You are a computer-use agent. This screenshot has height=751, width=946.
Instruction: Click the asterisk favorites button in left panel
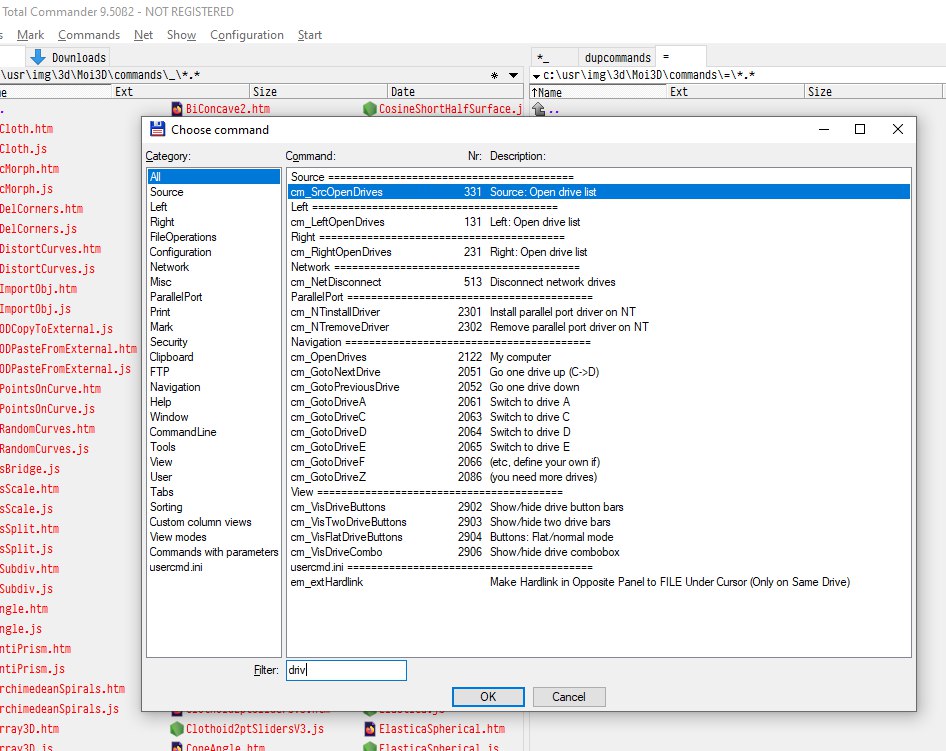(494, 75)
